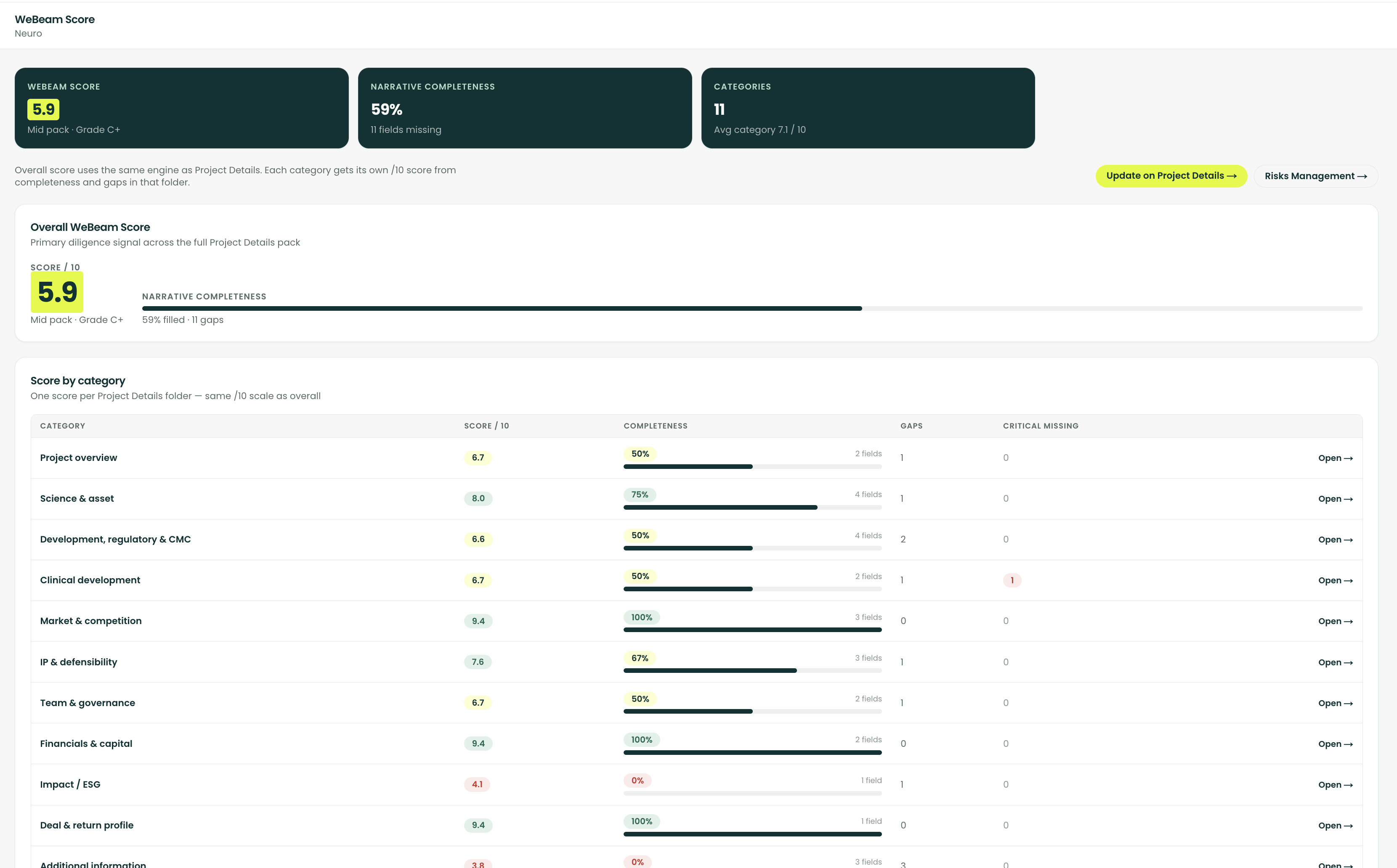Click Development, regulatory & CMC gaps value 2
The width and height of the screenshot is (1397, 868).
point(903,540)
